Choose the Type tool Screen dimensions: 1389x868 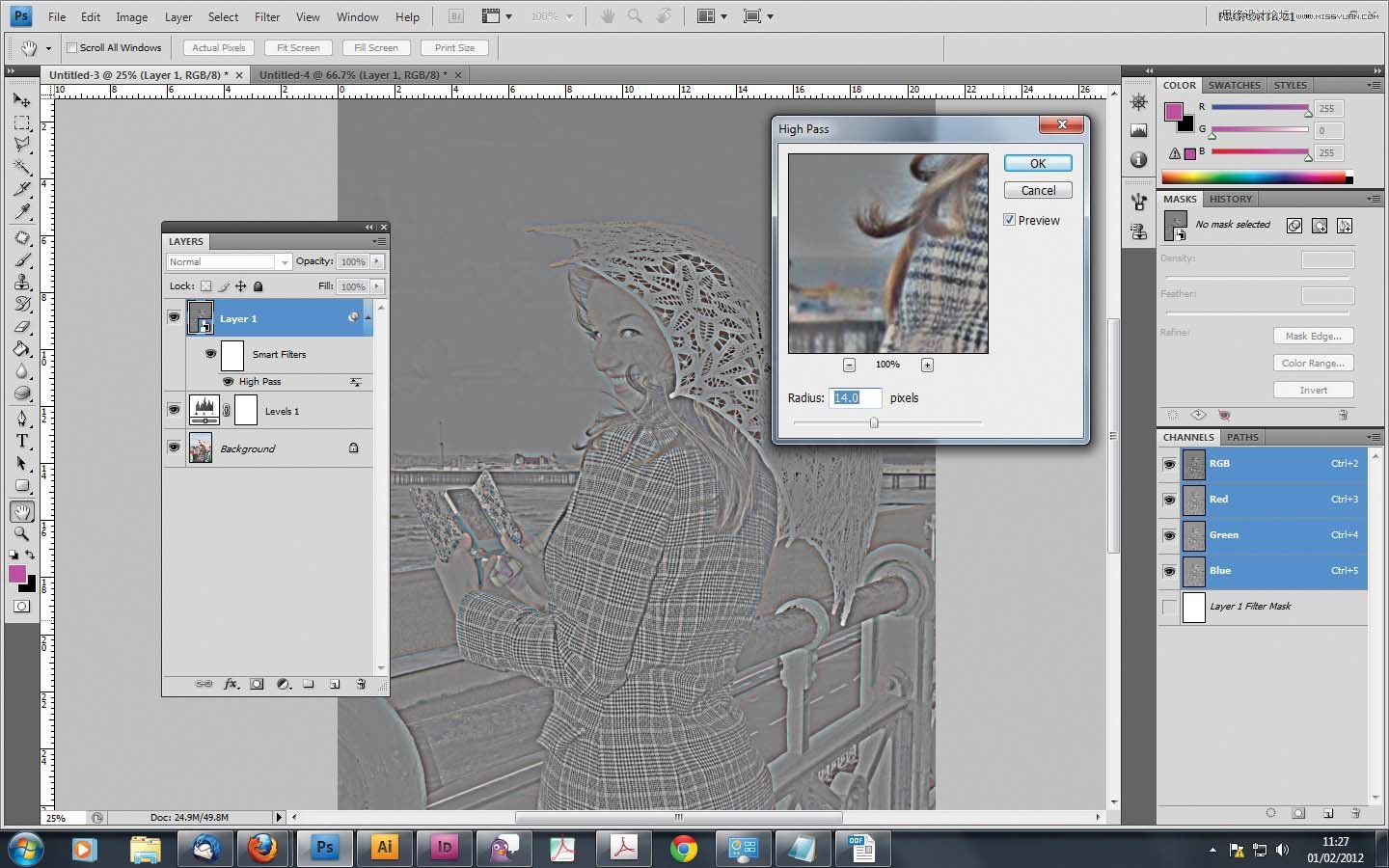pos(21,441)
